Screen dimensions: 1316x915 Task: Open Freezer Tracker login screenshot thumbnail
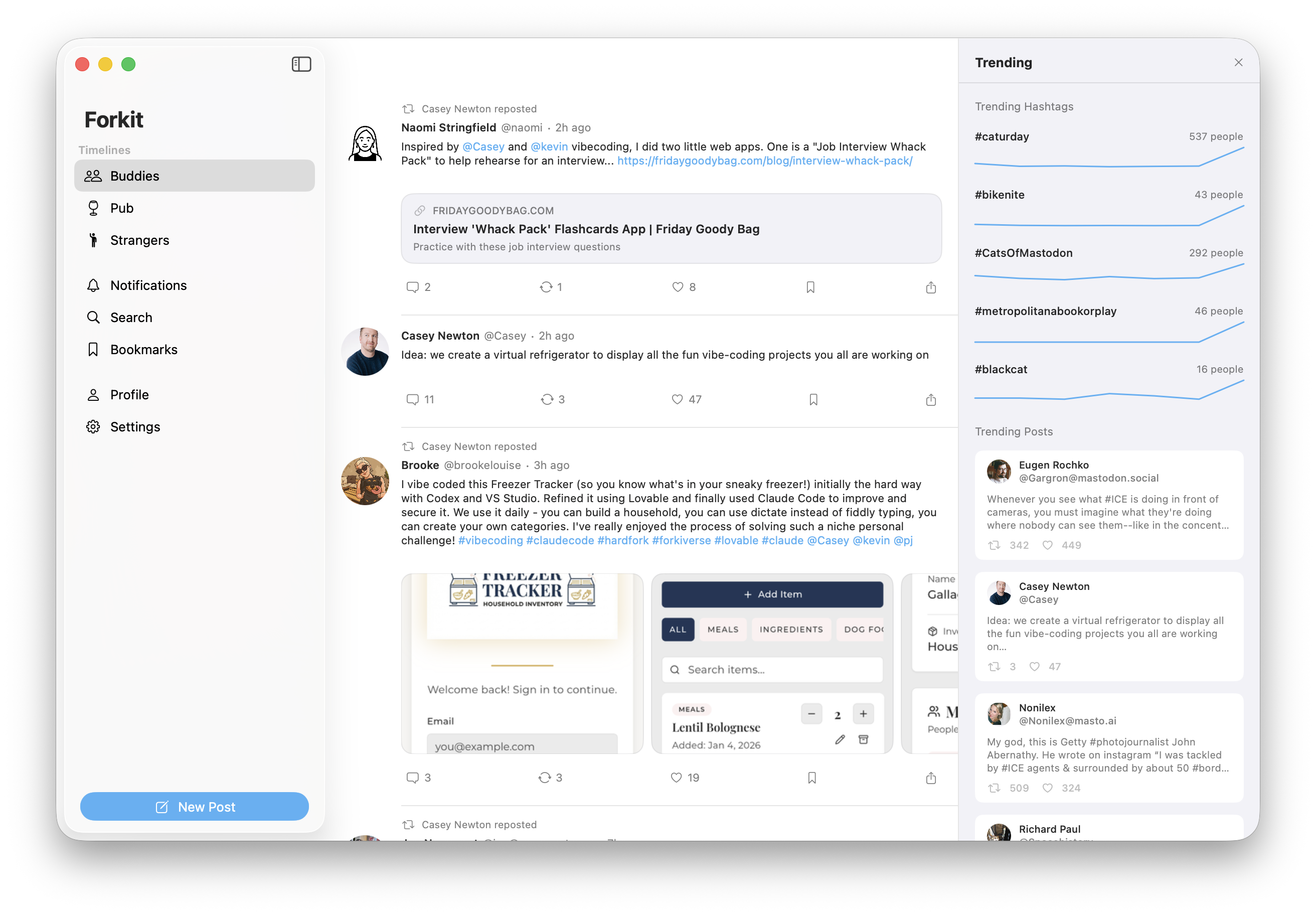pos(522,663)
